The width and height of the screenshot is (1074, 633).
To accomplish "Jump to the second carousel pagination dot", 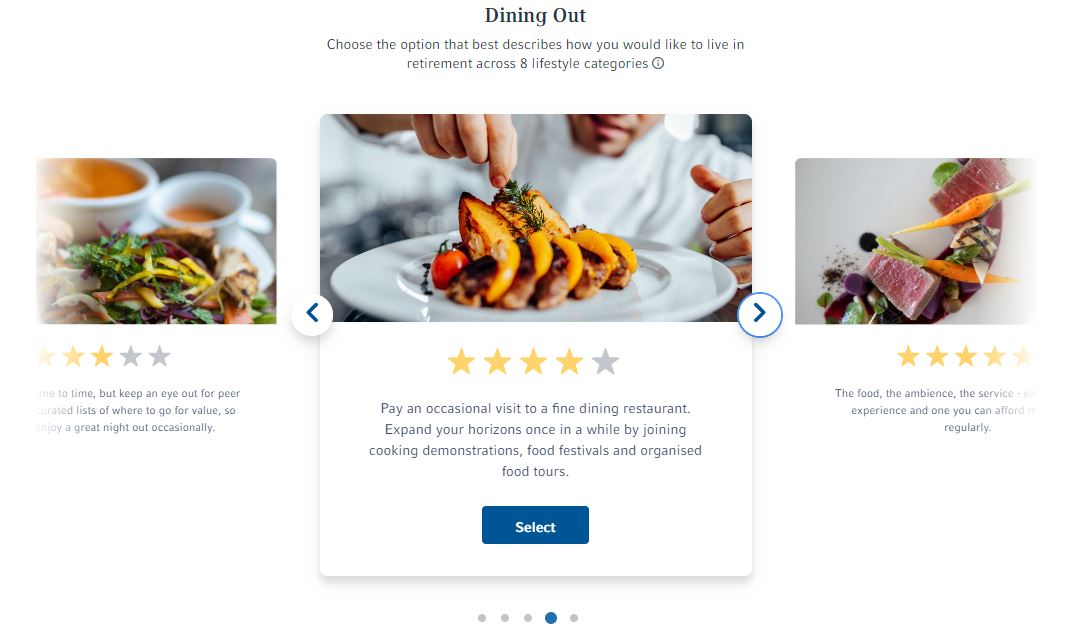I will click(505, 618).
